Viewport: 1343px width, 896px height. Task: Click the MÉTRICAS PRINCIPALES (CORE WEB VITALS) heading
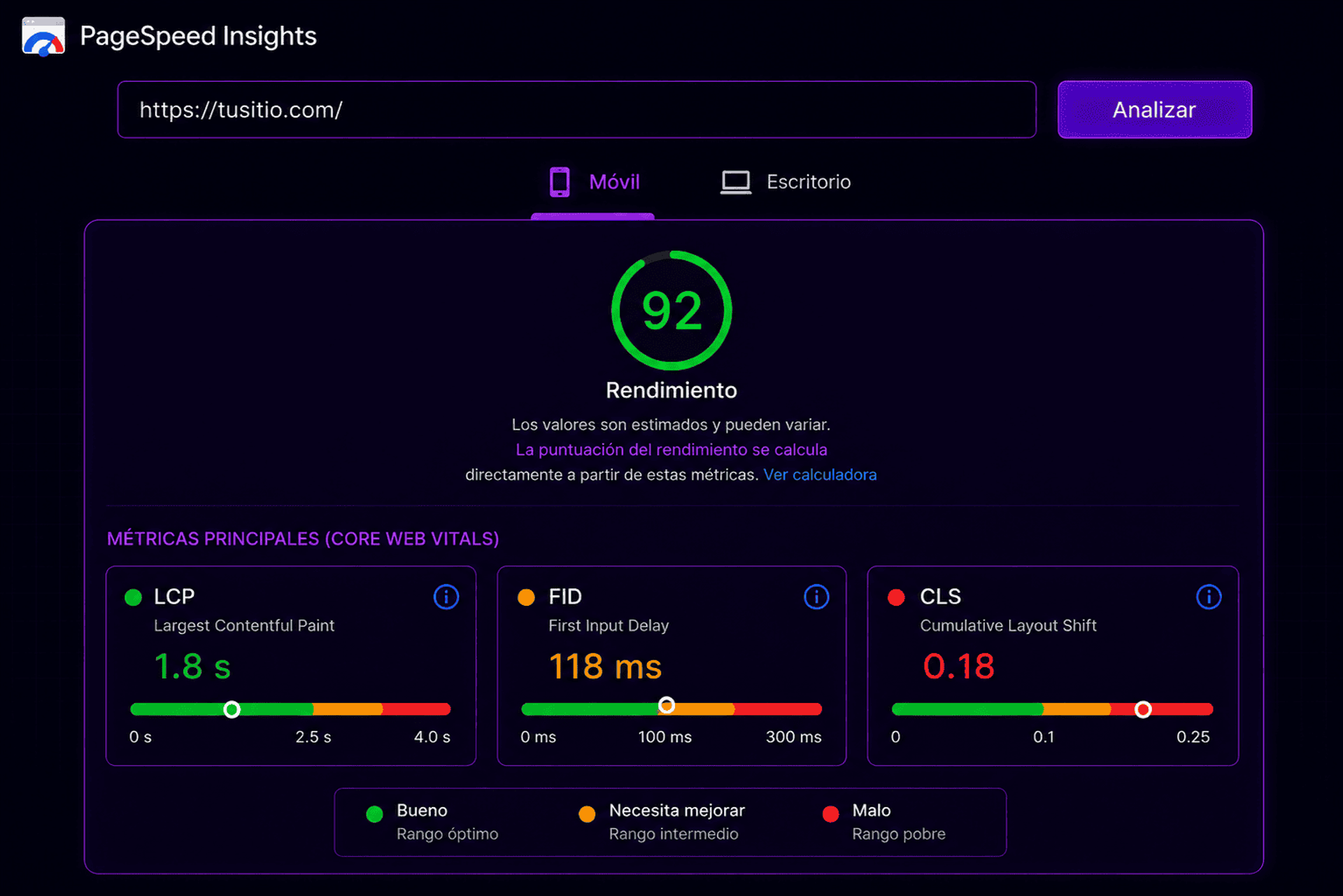(x=303, y=539)
